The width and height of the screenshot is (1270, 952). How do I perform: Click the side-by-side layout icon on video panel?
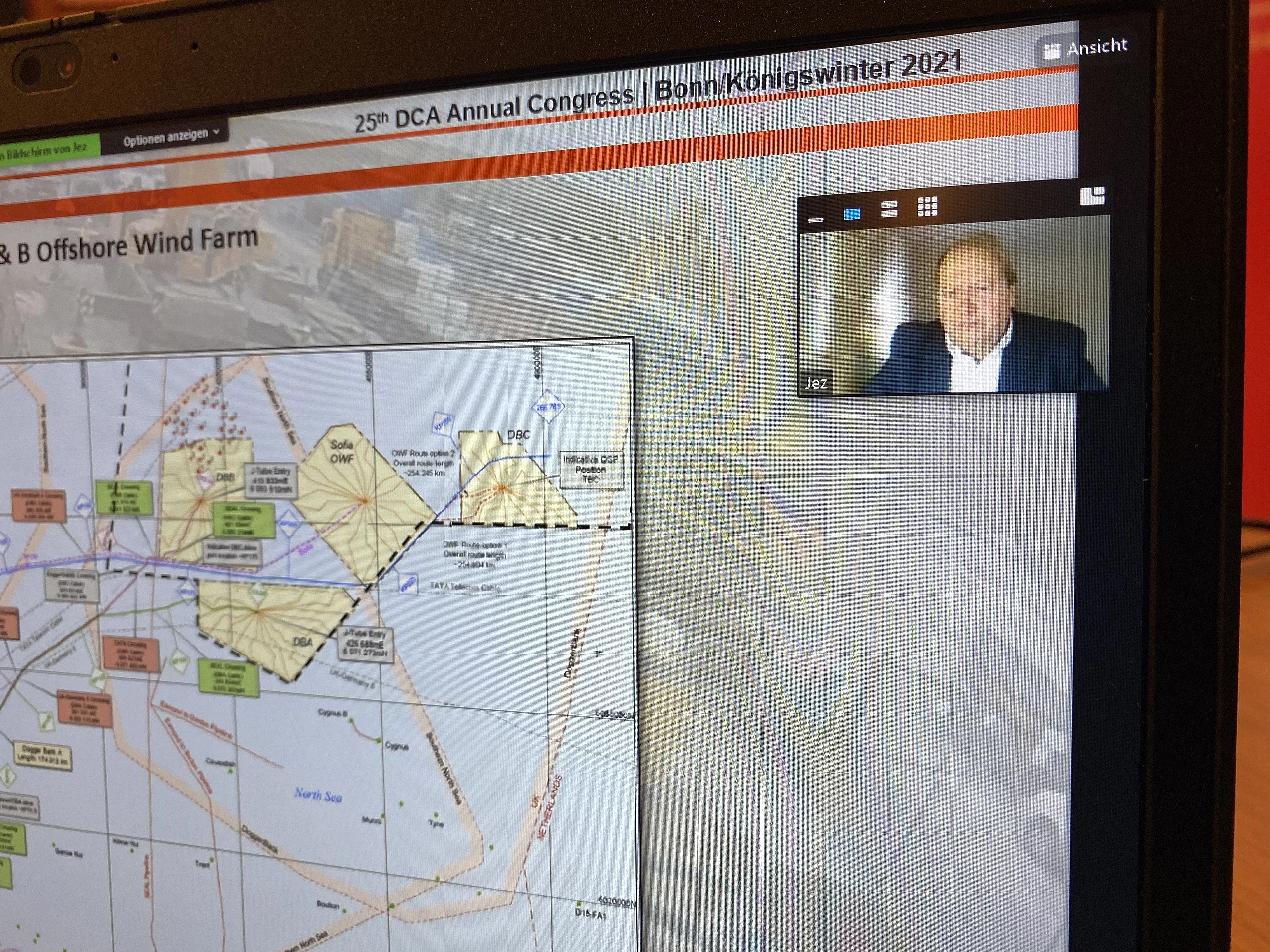click(x=1092, y=196)
